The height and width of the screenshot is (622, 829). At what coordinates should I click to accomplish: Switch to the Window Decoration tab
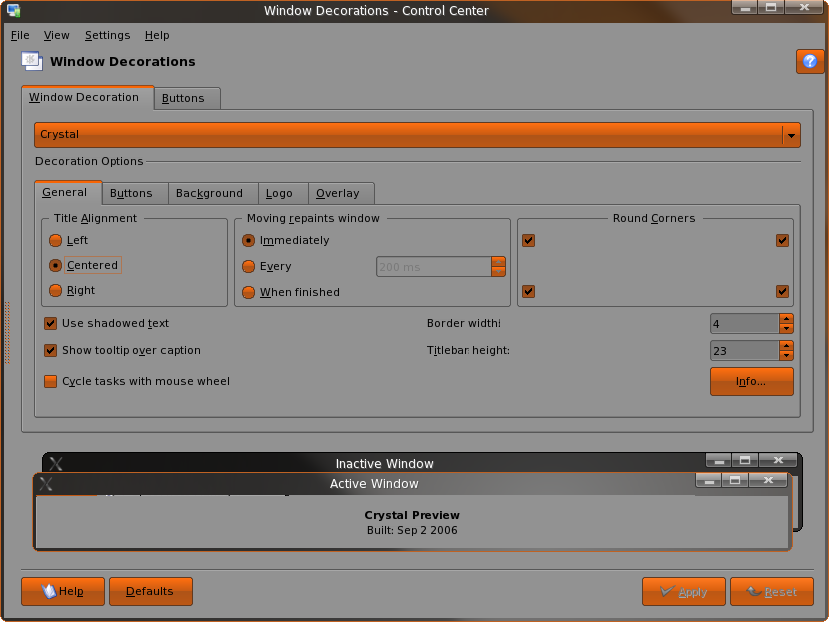[87, 98]
